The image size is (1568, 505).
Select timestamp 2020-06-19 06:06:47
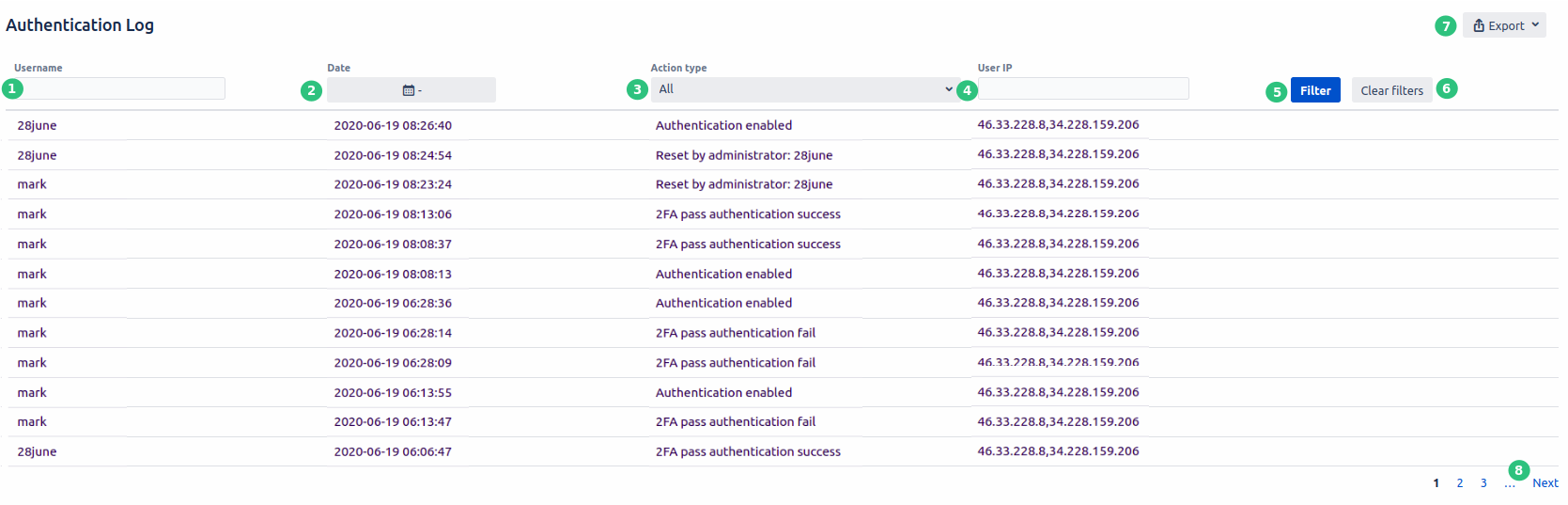click(x=393, y=452)
